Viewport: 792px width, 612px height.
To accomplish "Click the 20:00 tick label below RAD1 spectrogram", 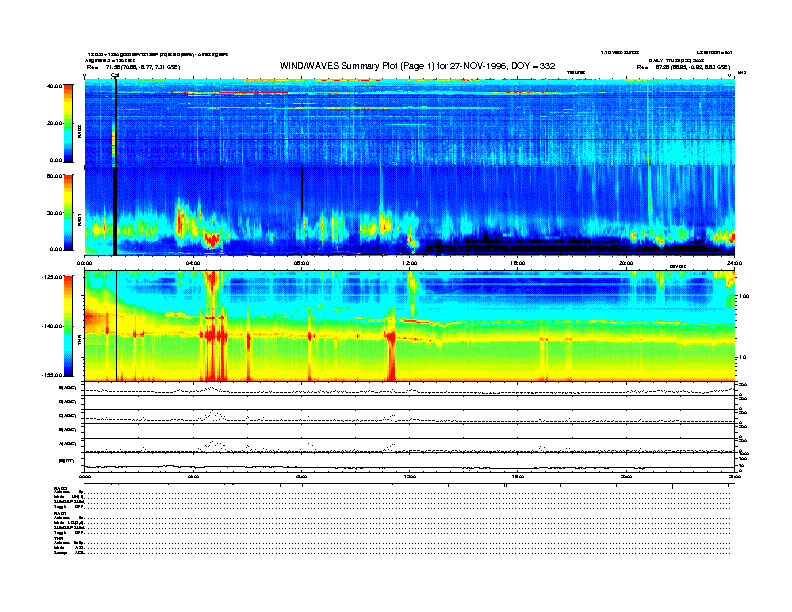I will [x=626, y=263].
